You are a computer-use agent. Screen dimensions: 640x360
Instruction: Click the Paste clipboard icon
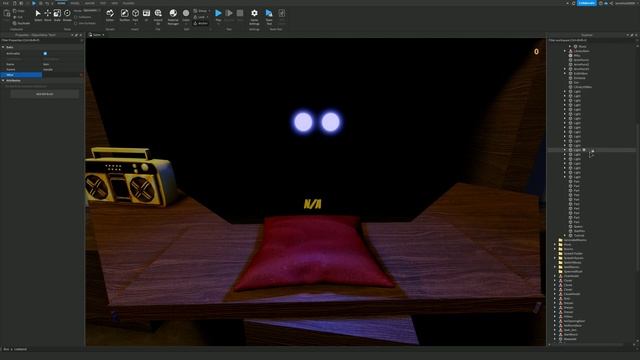7,13
